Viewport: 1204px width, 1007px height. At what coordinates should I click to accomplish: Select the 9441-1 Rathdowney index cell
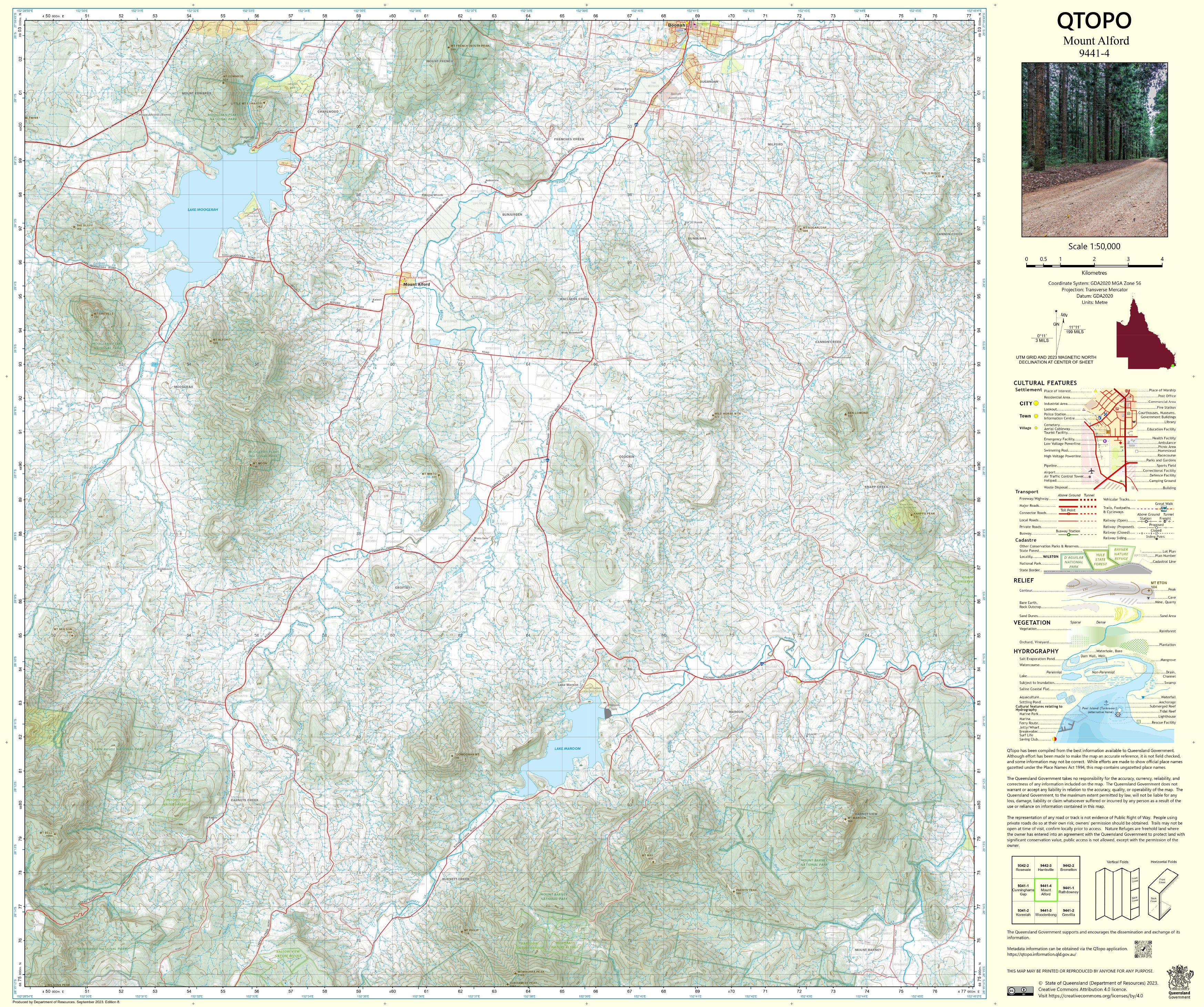click(1068, 891)
